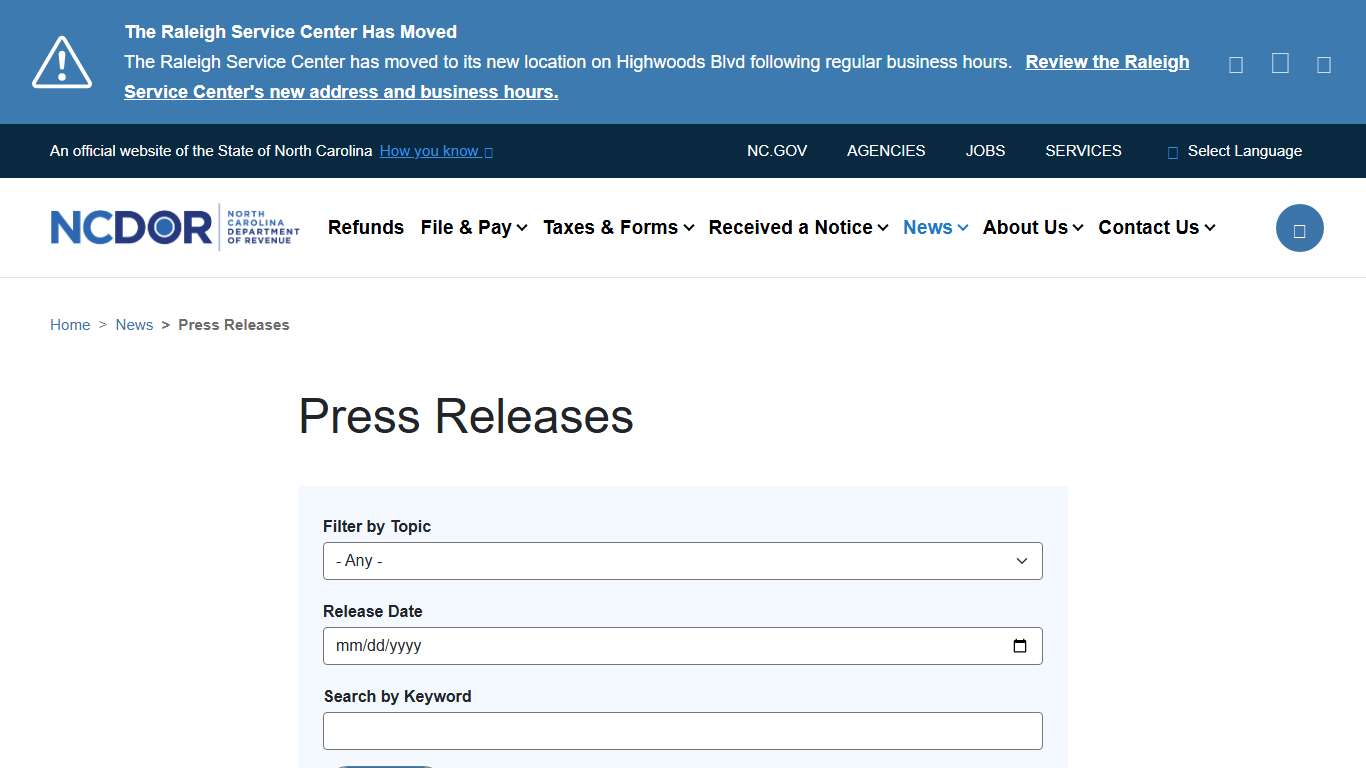Open the 'Filter by Topic' dropdown
Viewport: 1366px width, 768px height.
click(x=682, y=560)
